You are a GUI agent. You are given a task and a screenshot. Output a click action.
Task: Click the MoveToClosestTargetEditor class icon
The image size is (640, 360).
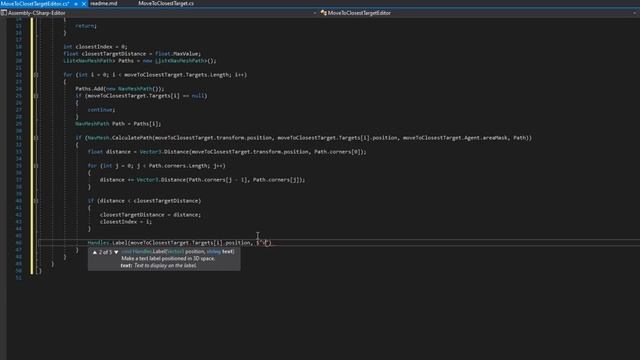[x=324, y=13]
